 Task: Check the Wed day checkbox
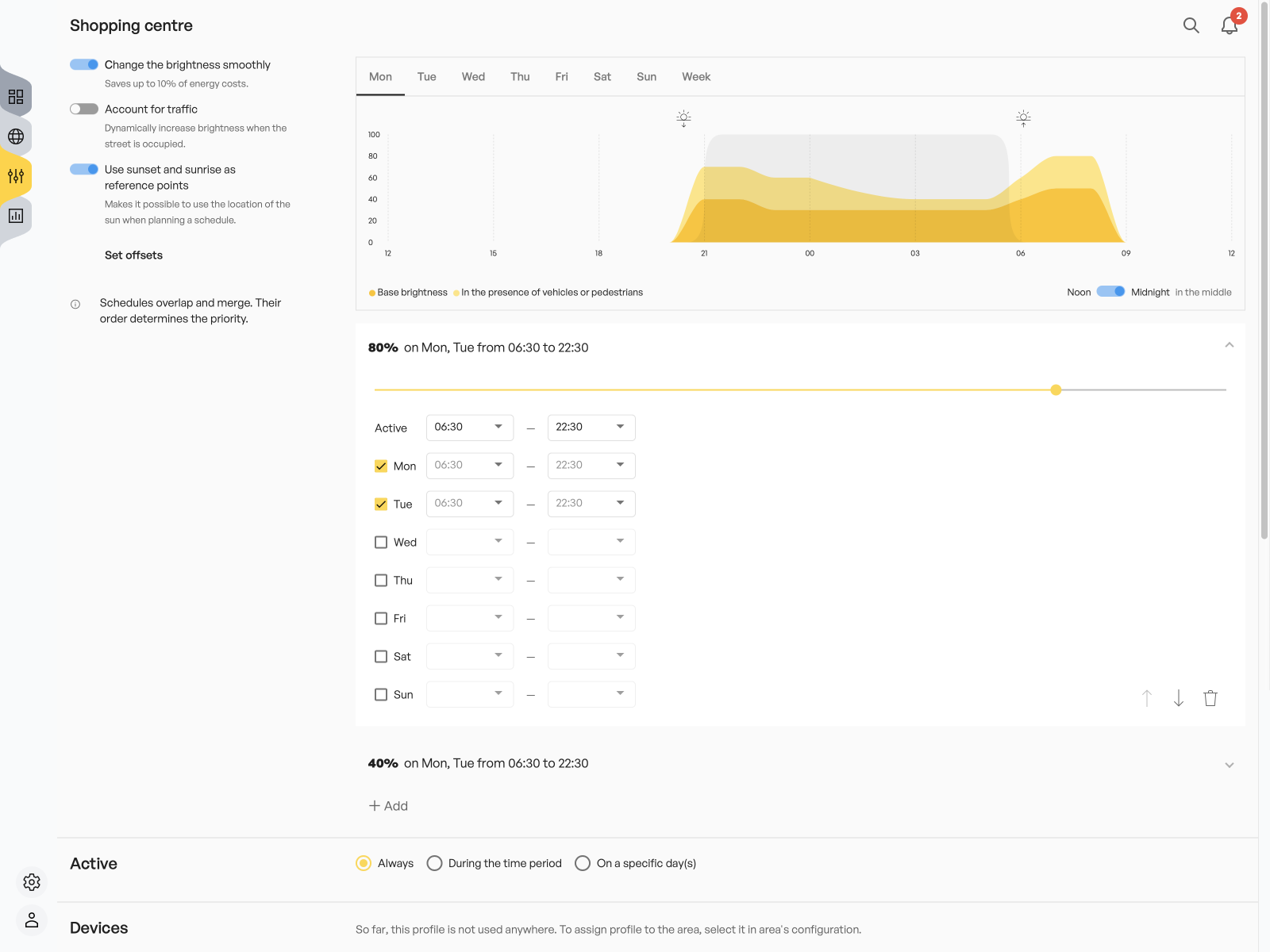click(381, 543)
